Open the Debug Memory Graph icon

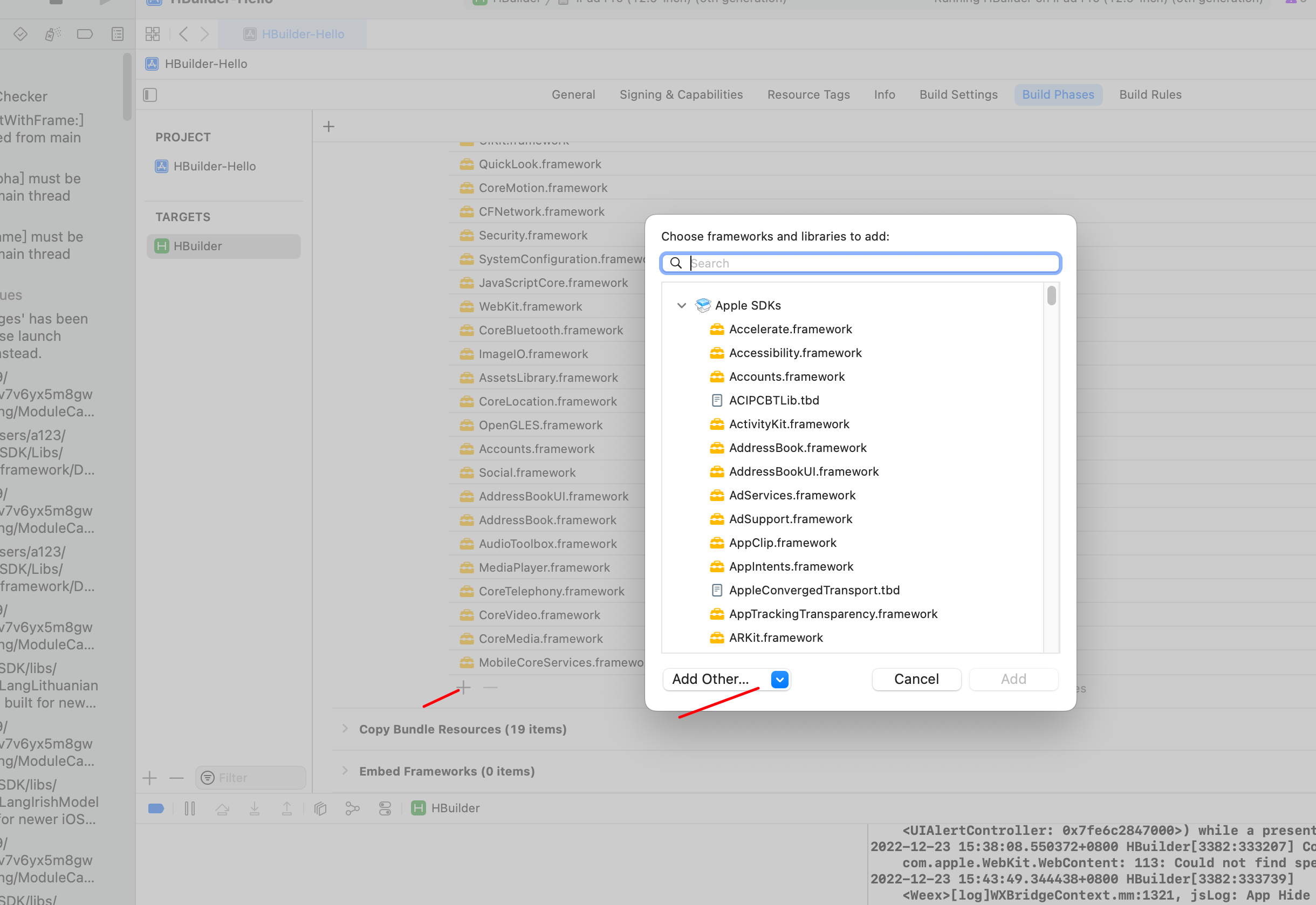click(353, 808)
